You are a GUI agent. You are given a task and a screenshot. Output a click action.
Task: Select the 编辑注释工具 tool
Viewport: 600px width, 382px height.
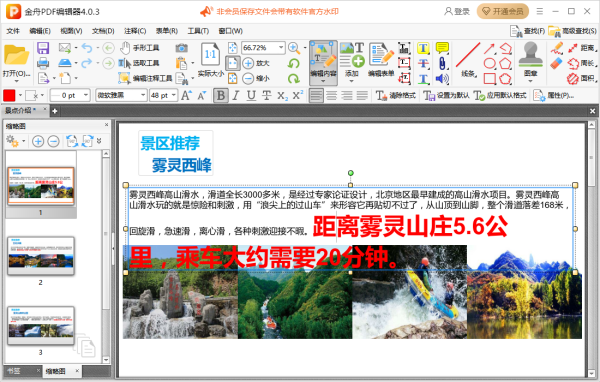point(145,78)
